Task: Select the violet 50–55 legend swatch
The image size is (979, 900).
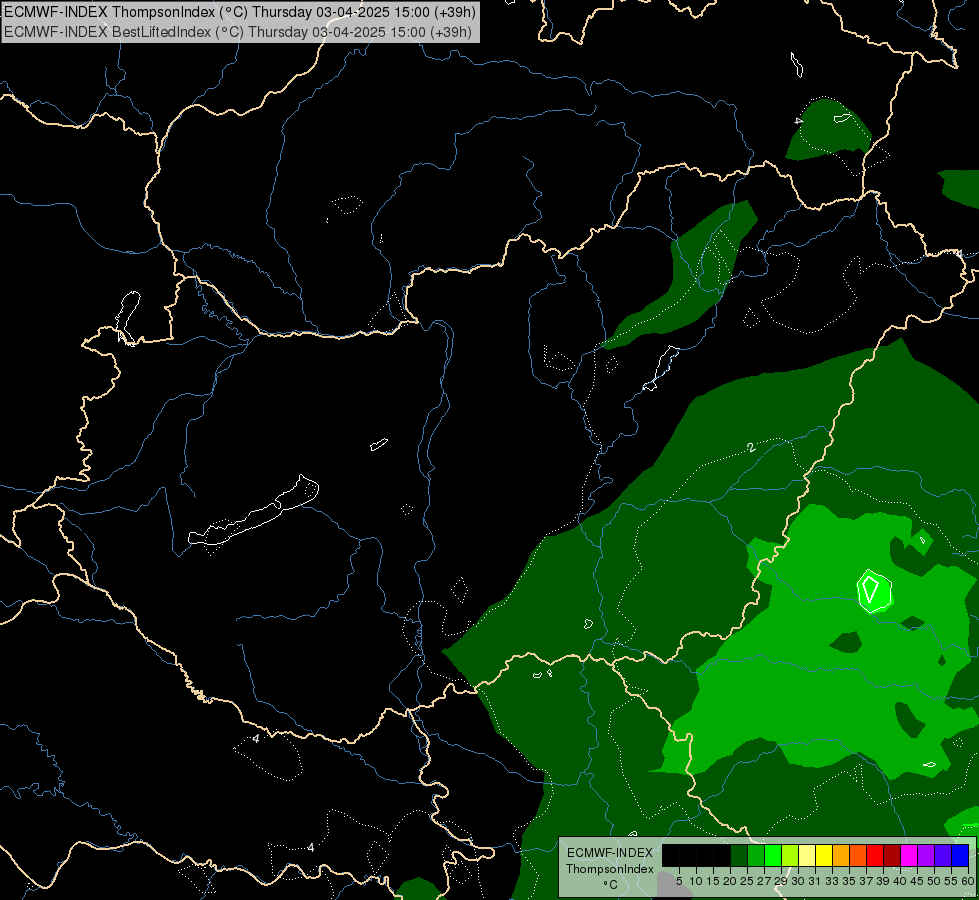Action: tap(943, 855)
